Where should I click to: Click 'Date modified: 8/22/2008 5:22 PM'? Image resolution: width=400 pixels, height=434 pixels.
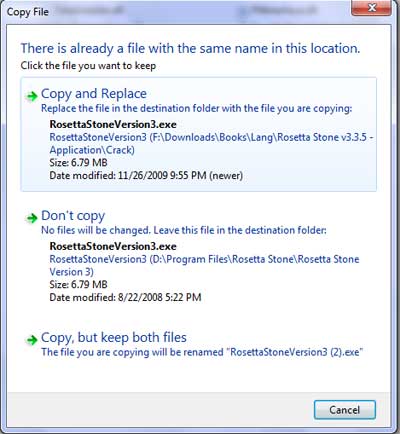pos(125,297)
